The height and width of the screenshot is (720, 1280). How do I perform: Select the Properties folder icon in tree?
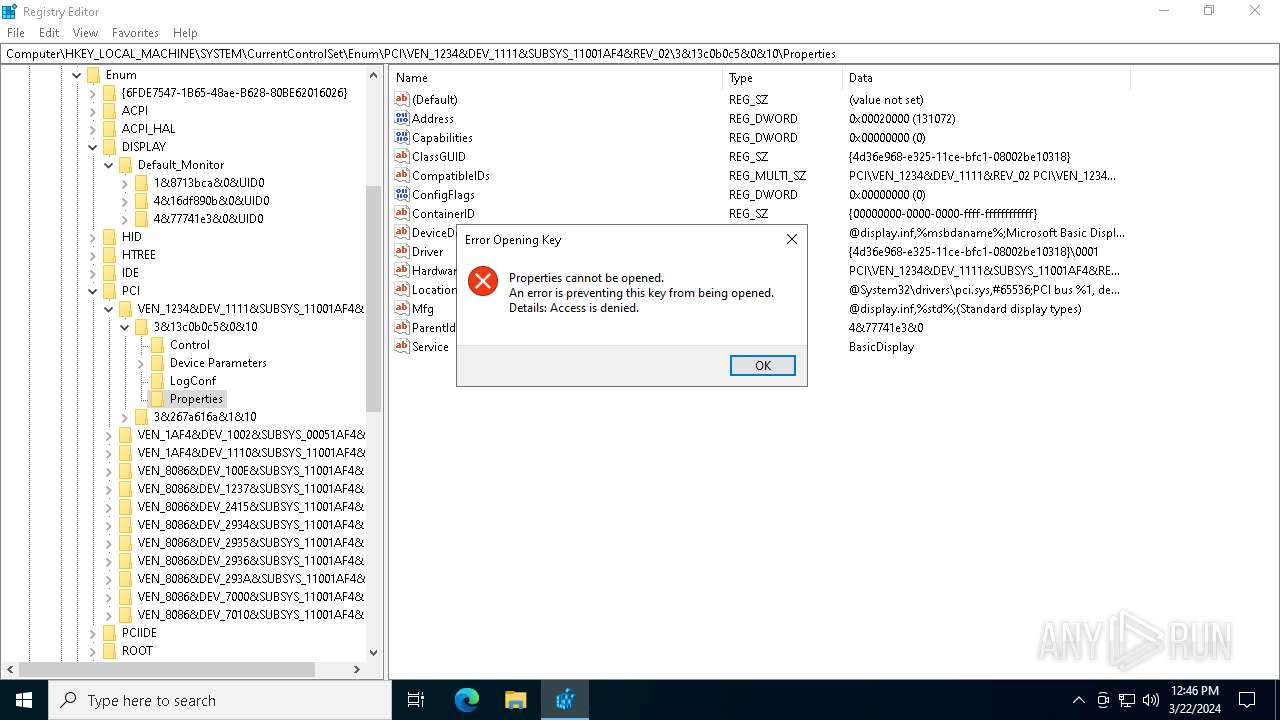pyautogui.click(x=157, y=399)
